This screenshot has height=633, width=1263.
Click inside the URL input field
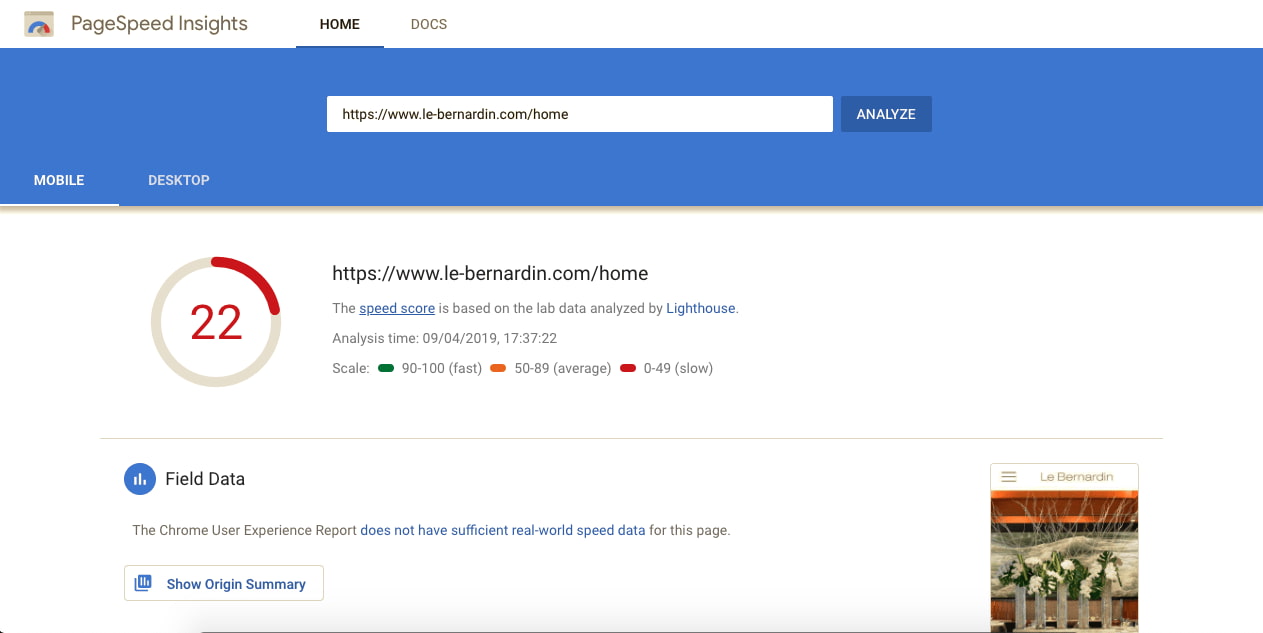(579, 113)
